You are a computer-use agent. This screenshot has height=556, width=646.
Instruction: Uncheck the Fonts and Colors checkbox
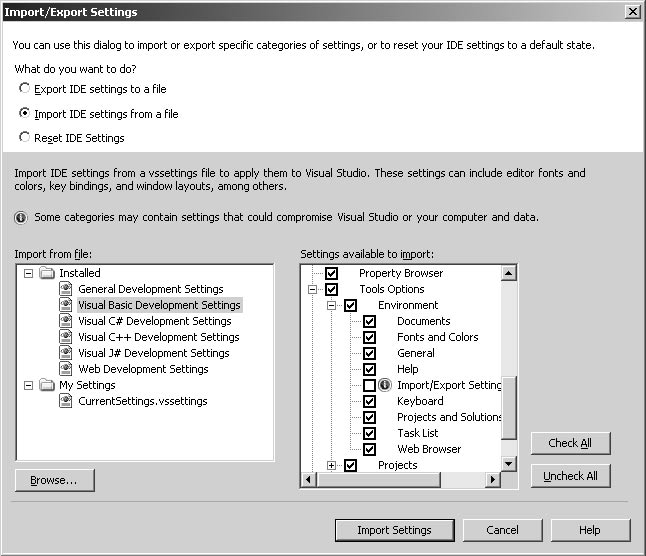tap(370, 337)
